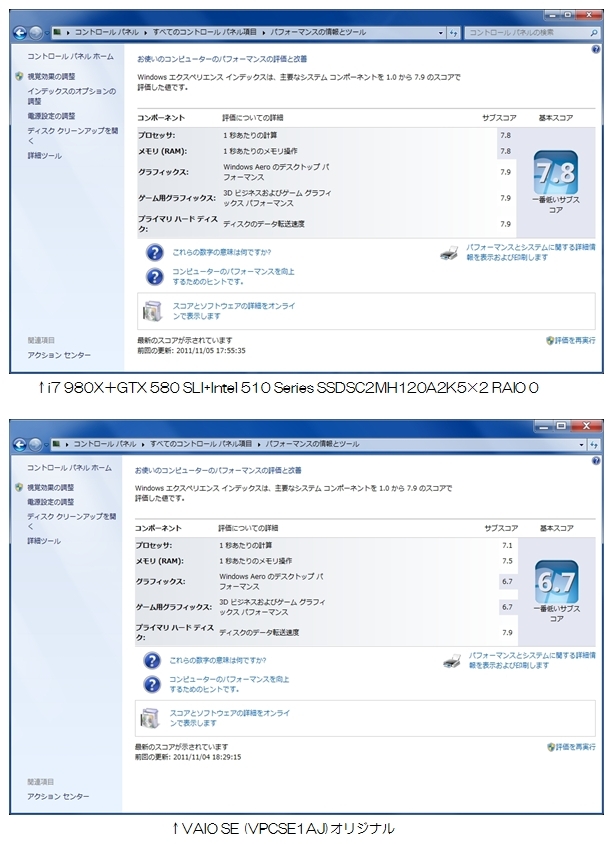
Task: Open アクションセンター in the top window
Action: [59, 355]
